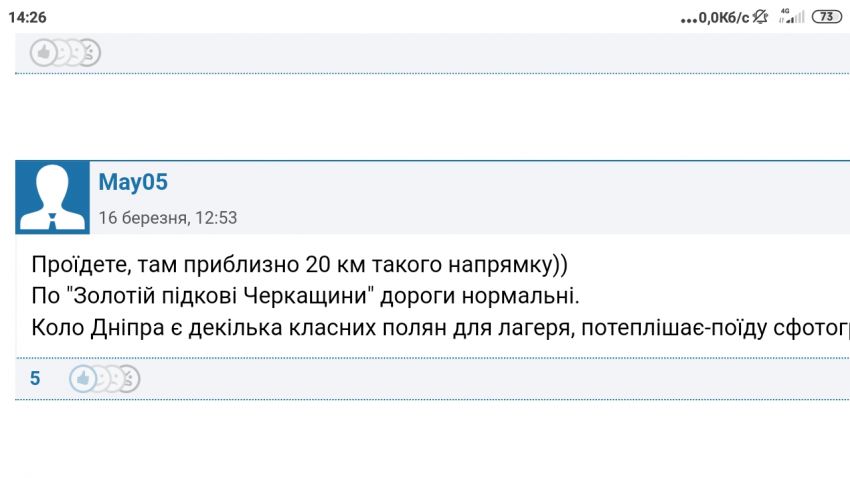Choose angry reaction on the upper post
Screen dimensions: 850x478
click(92, 53)
